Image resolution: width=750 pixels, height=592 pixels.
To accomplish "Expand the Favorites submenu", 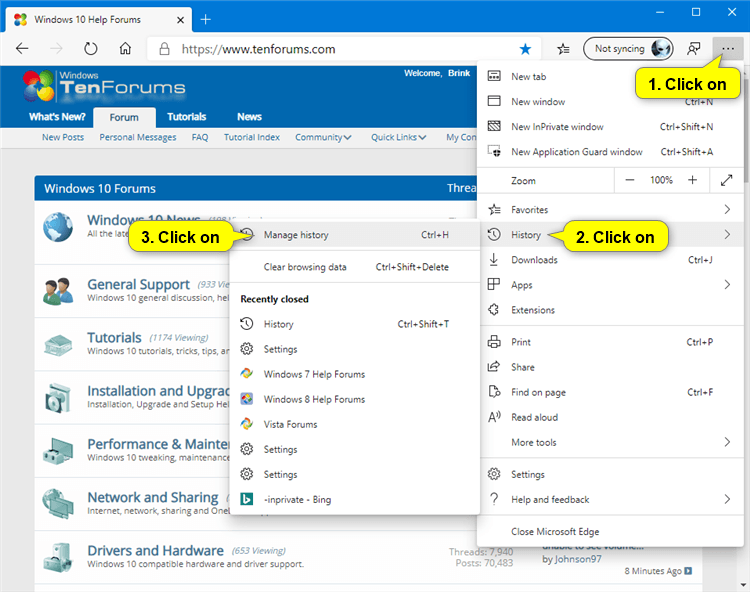I will pos(610,209).
